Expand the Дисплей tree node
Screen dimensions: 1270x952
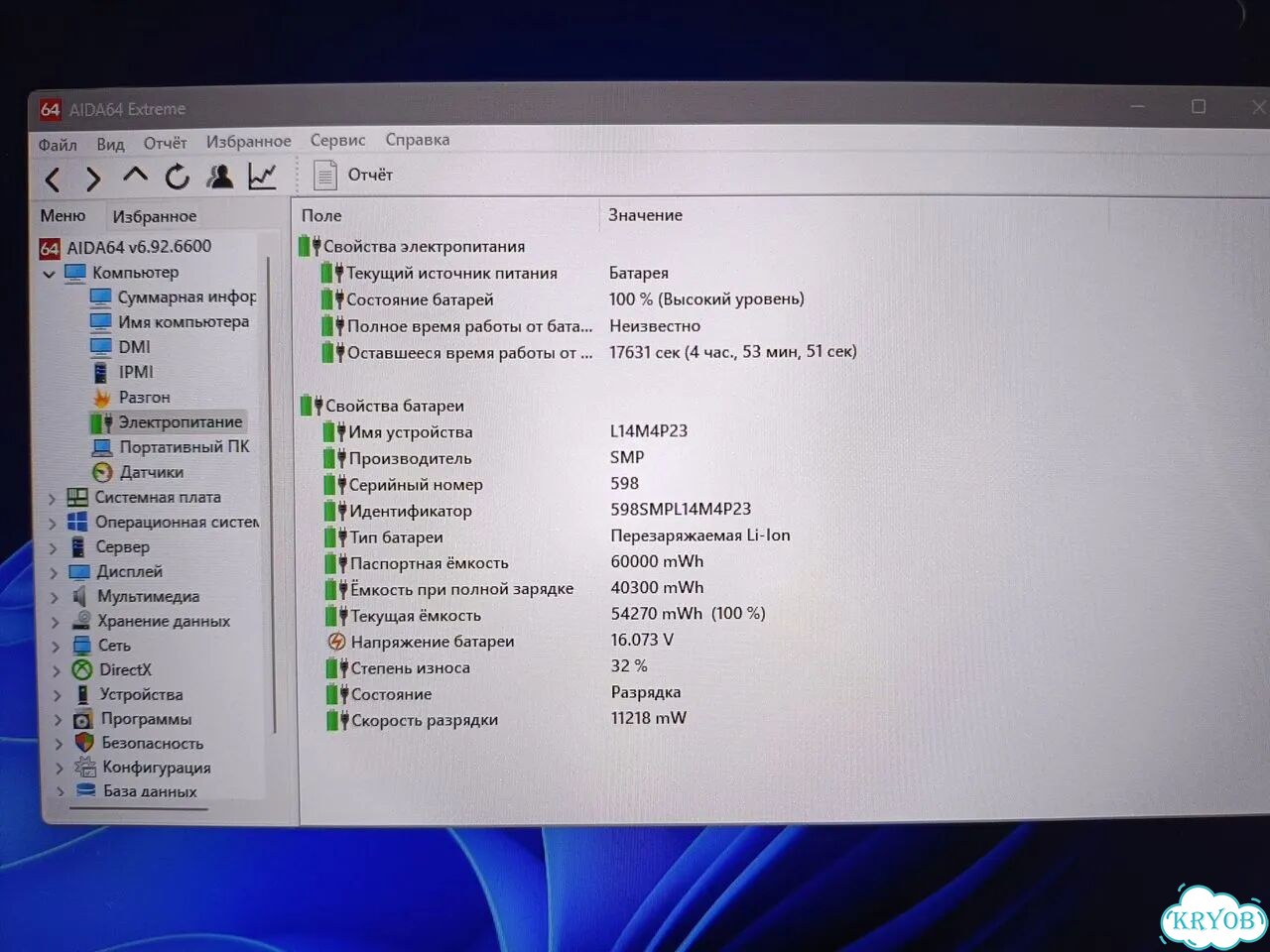tap(54, 572)
